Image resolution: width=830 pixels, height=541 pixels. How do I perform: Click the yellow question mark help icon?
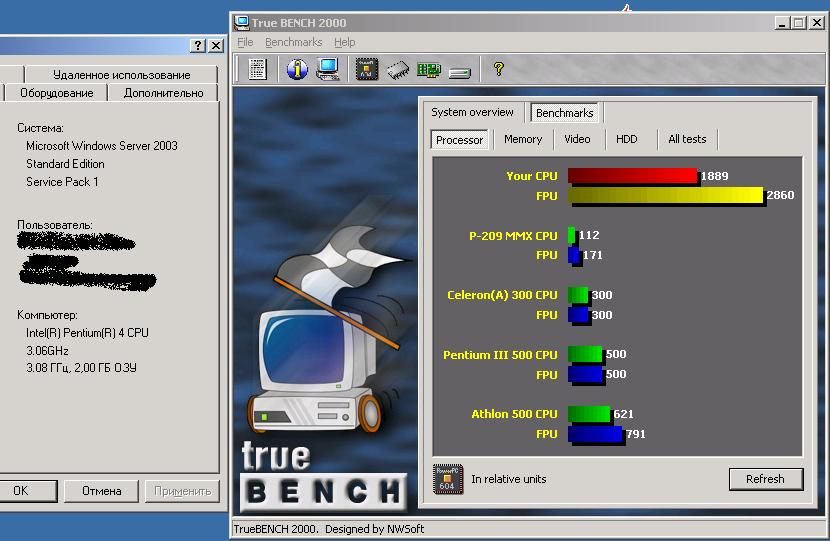[x=498, y=69]
